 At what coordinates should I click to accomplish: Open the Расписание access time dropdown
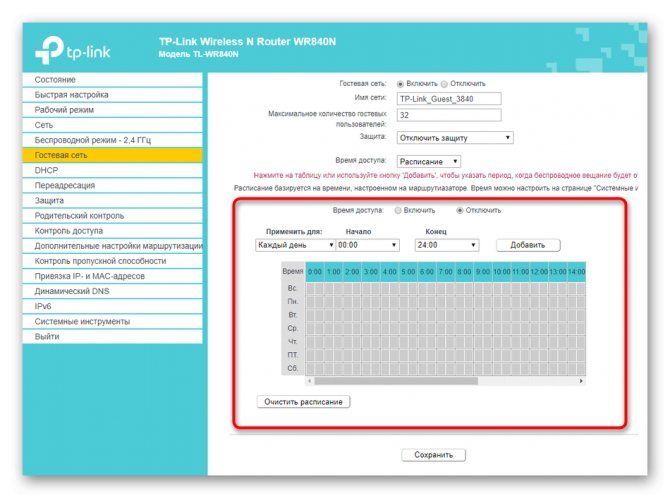[x=429, y=162]
